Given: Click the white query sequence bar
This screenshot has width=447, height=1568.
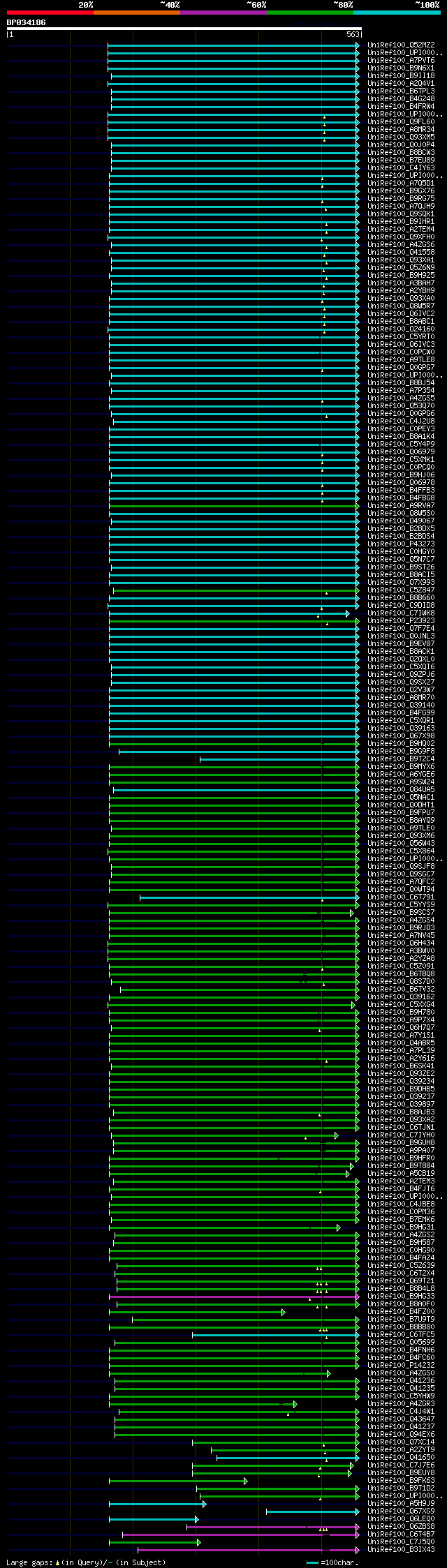Looking at the screenshot, I should point(184,29).
